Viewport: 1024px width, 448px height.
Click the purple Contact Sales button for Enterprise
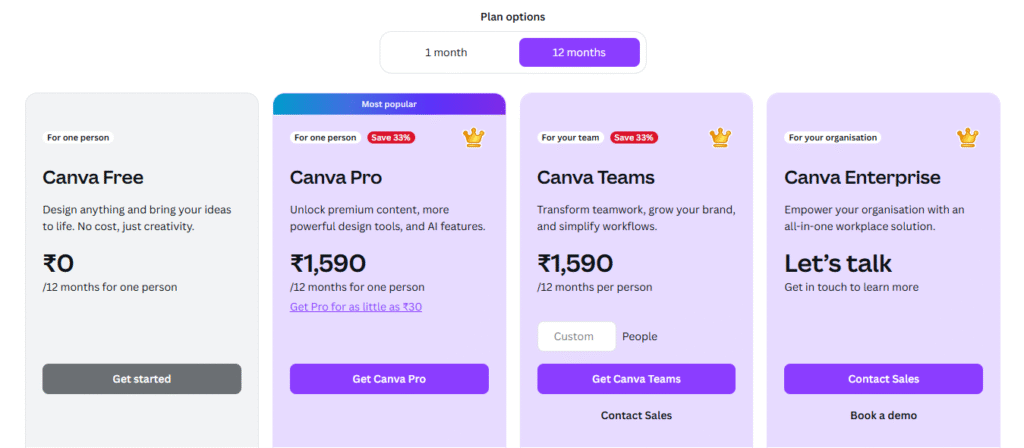pyautogui.click(x=884, y=379)
